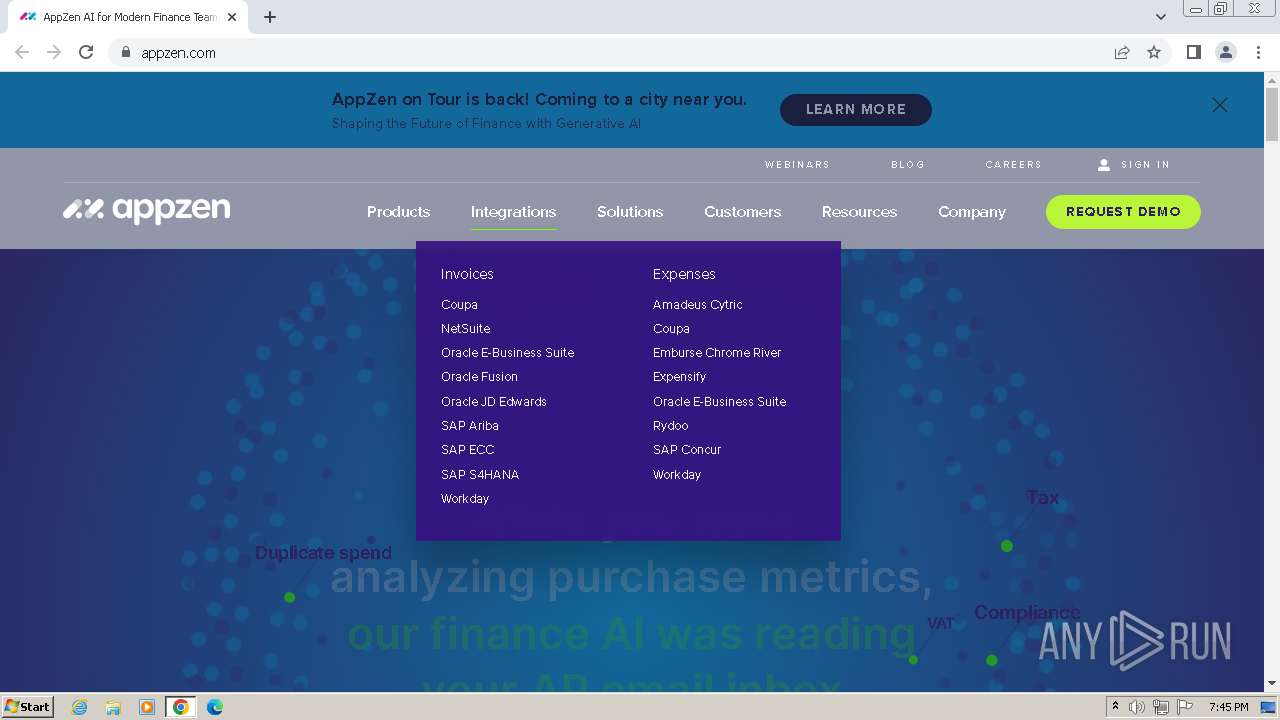Reload the appzen.com page
Viewport: 1280px width, 720px height.
tap(86, 52)
